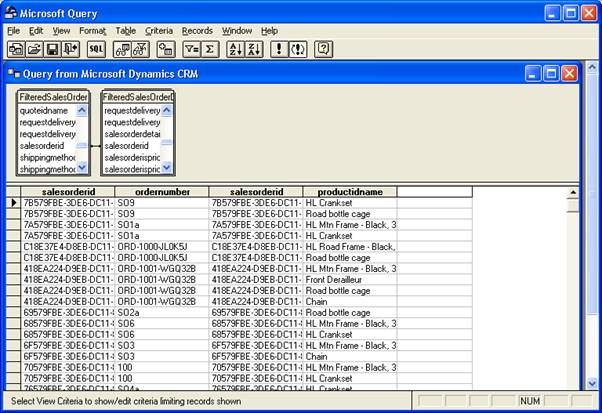
Task: Click the Save File disk icon
Action: (51, 48)
